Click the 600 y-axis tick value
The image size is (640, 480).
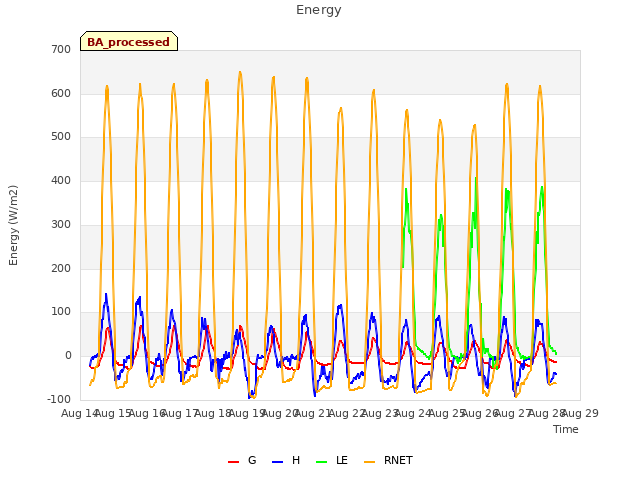(x=61, y=93)
